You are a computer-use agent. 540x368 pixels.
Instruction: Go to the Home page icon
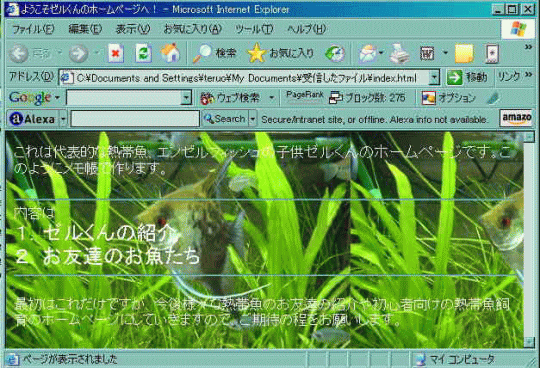point(170,53)
